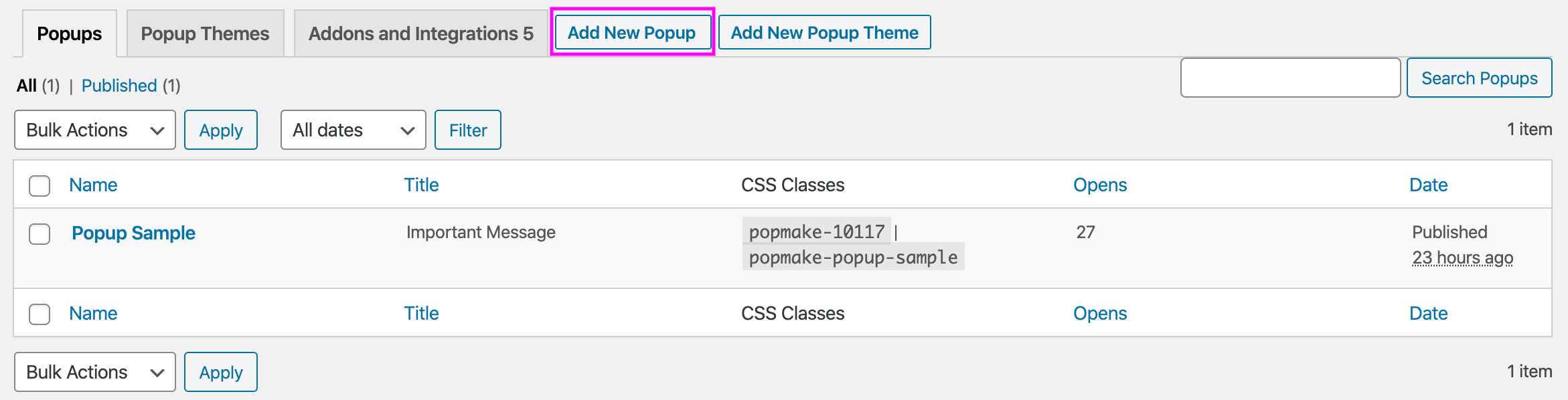This screenshot has height=400, width=1568.
Task: Check the select-all box in header
Action: [40, 185]
